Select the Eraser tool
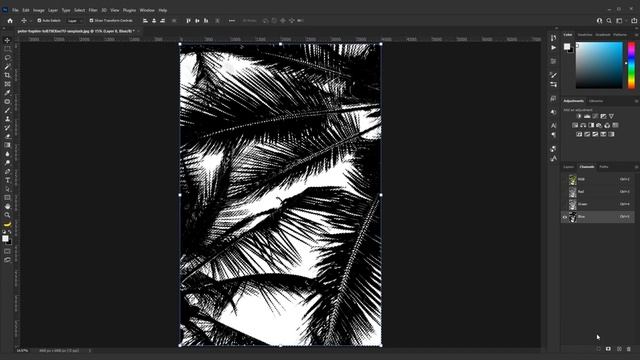This screenshot has width=640, height=360. (x=7, y=136)
